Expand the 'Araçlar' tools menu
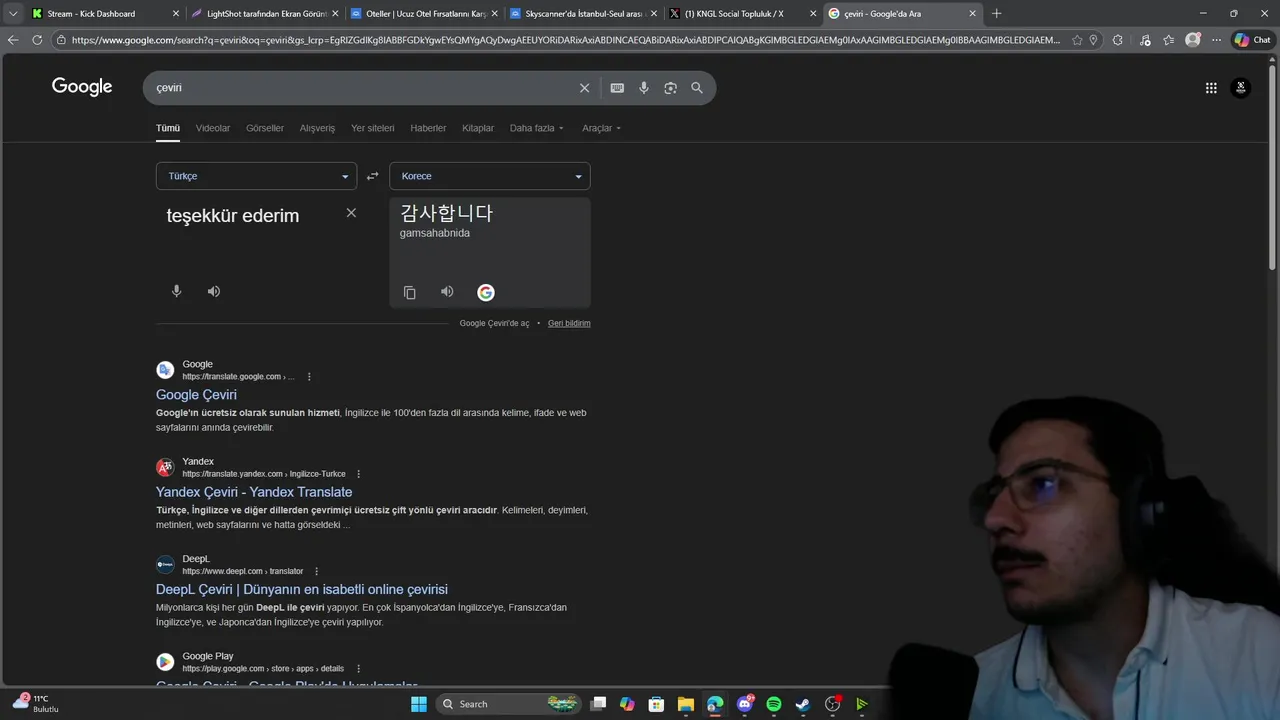Screen dimensions: 1280x720 click(602, 128)
